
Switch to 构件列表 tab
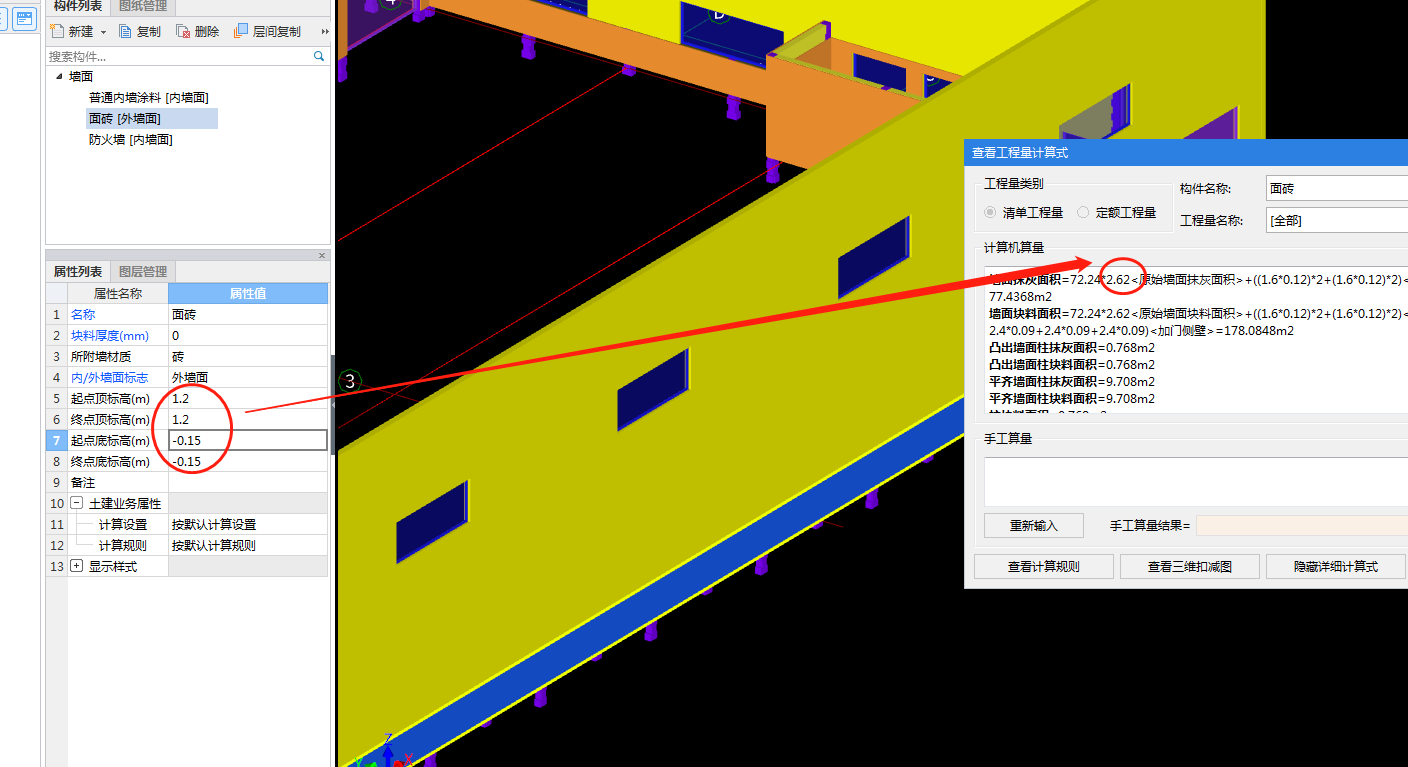(78, 6)
